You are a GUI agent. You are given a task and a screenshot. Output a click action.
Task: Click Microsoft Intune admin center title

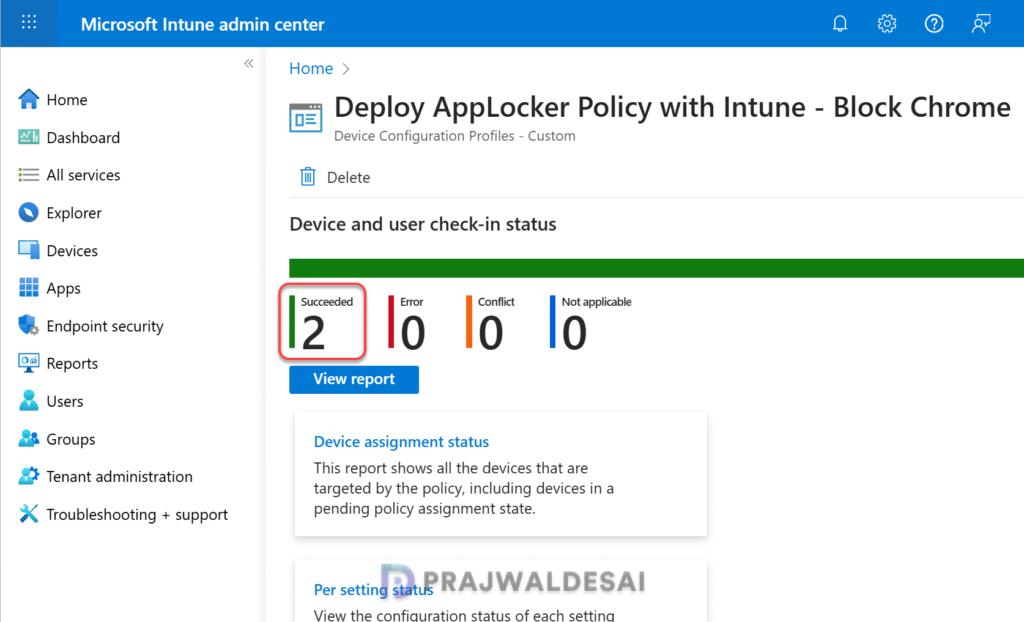tap(202, 25)
